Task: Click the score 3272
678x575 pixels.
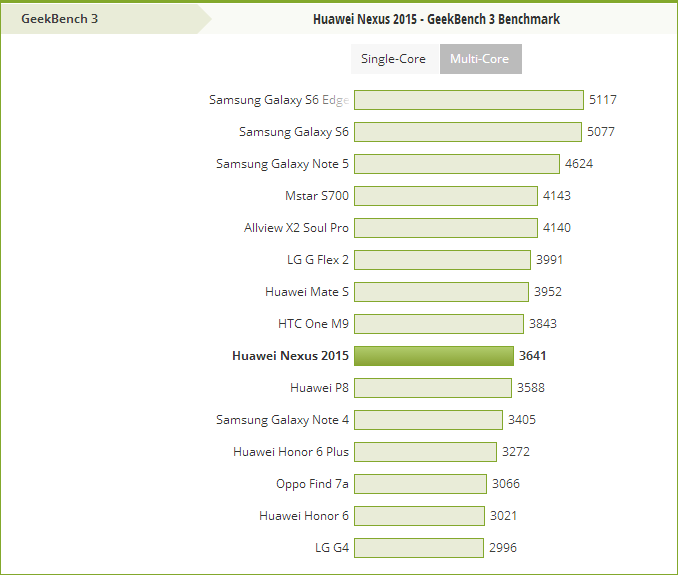Action: pyautogui.click(x=516, y=452)
